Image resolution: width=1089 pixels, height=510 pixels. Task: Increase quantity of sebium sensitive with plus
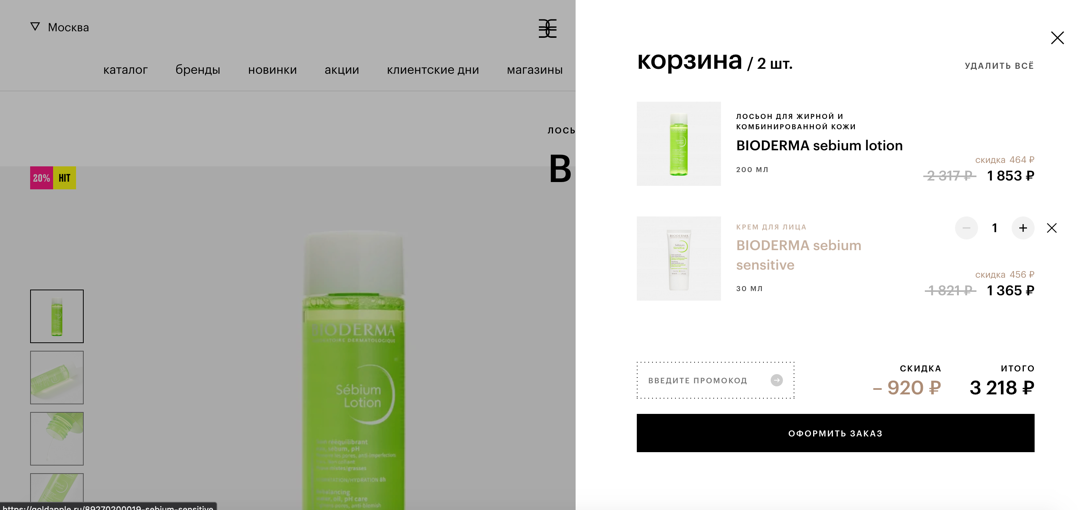coord(1022,228)
